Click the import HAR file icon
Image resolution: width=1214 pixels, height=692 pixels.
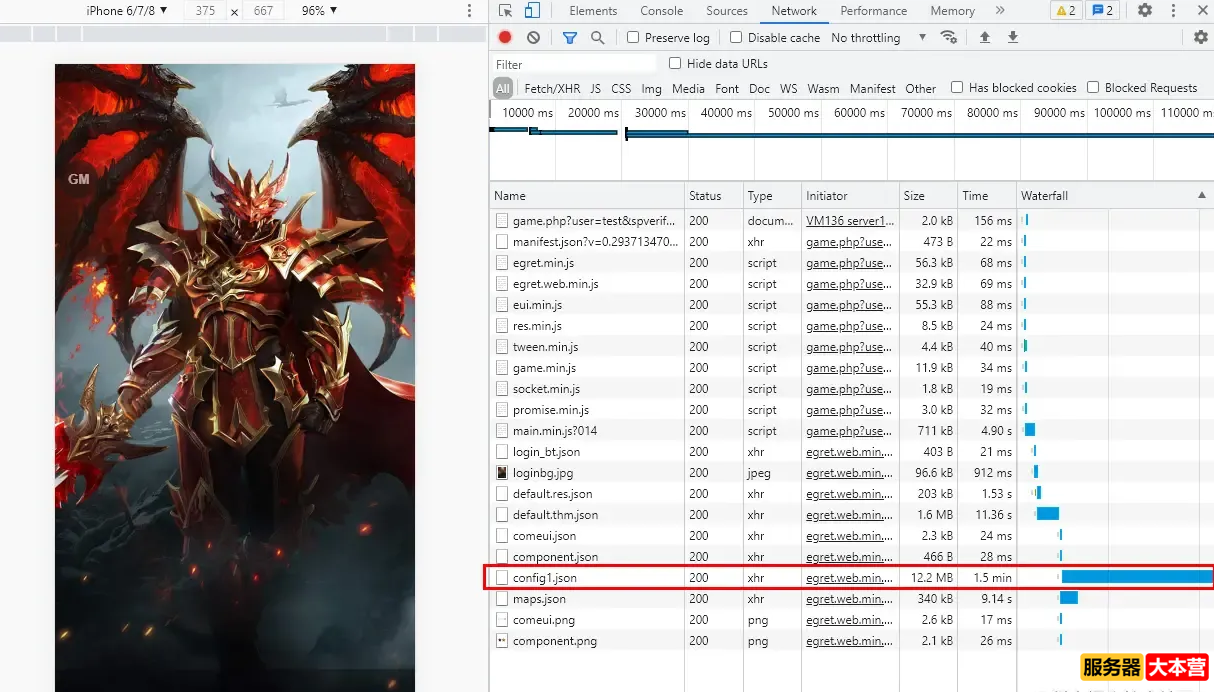click(985, 38)
